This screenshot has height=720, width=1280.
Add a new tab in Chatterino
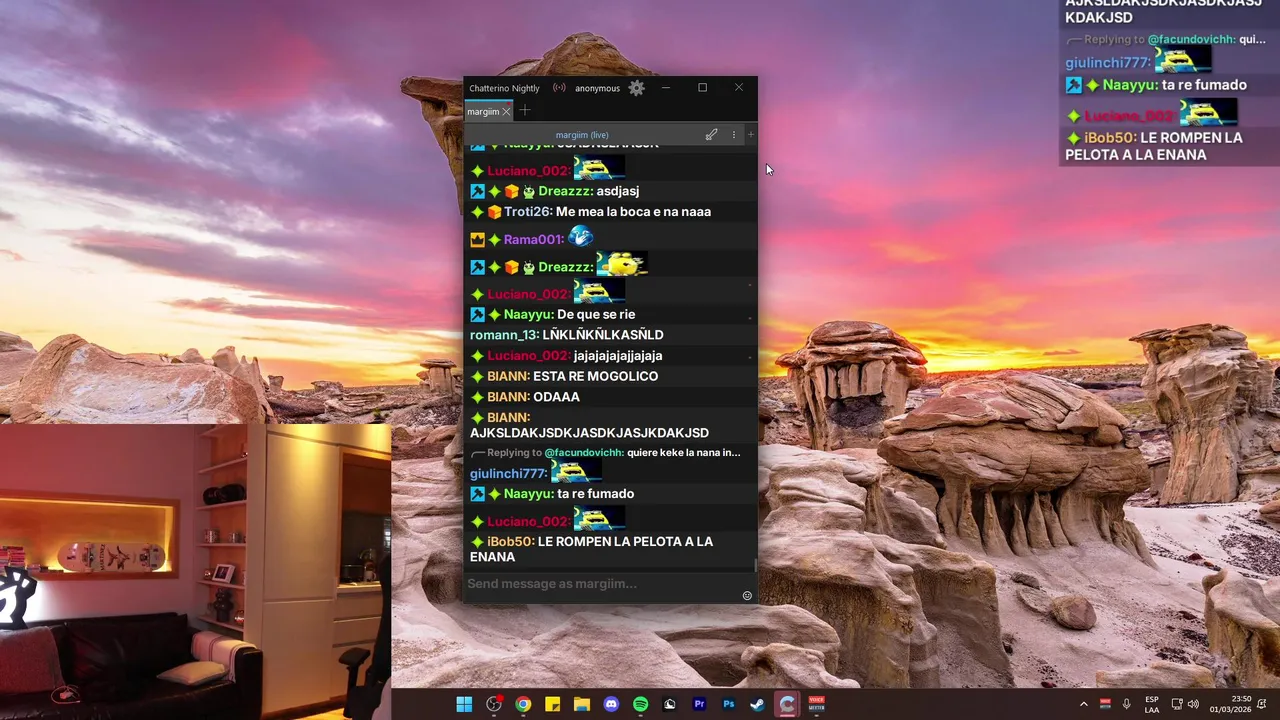tap(525, 111)
